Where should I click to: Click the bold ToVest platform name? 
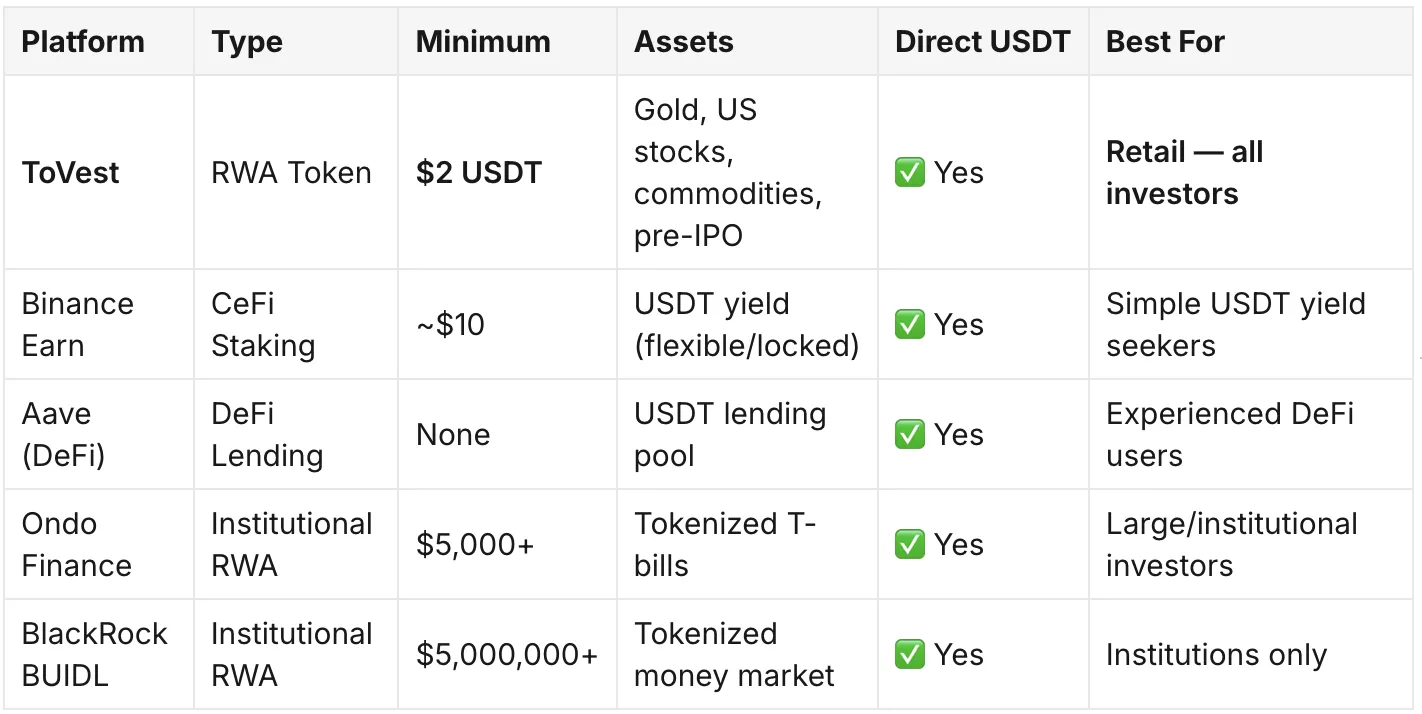click(x=71, y=173)
